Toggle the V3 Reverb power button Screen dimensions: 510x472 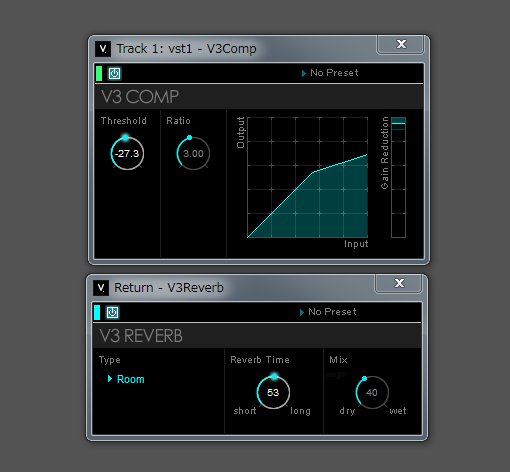pos(112,312)
